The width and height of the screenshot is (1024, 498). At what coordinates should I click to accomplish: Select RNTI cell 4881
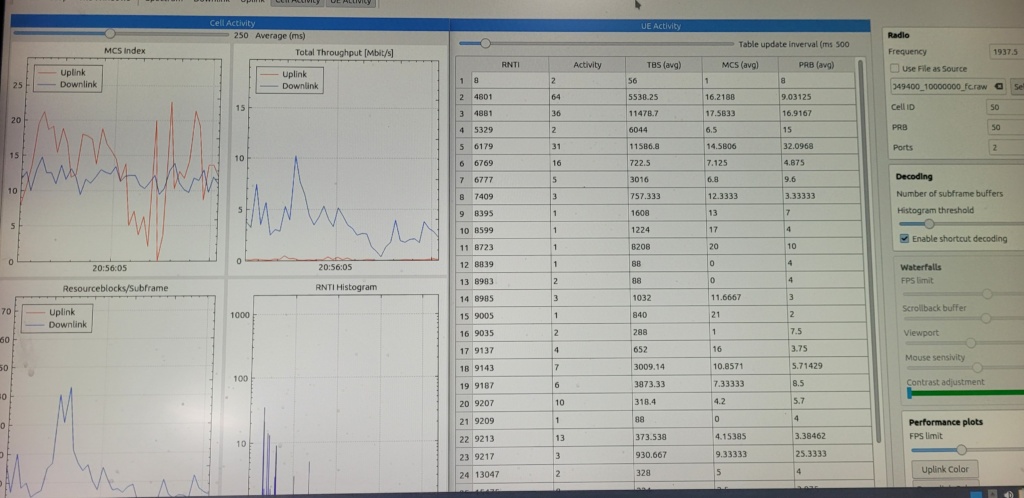point(509,114)
